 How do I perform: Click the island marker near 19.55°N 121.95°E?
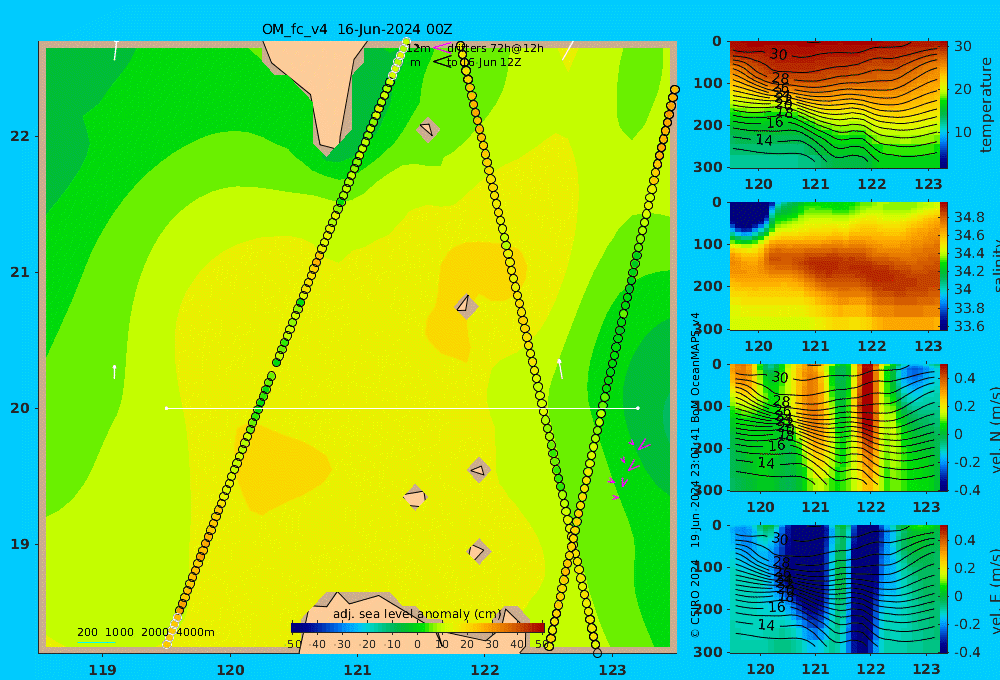pos(478,470)
